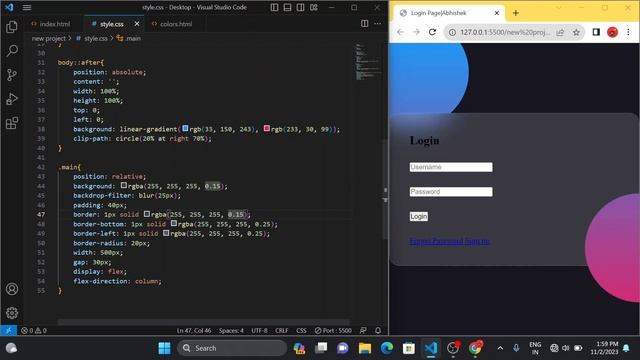The height and width of the screenshot is (360, 640).
Task: Open File Explorer from taskbar
Action: click(365, 348)
